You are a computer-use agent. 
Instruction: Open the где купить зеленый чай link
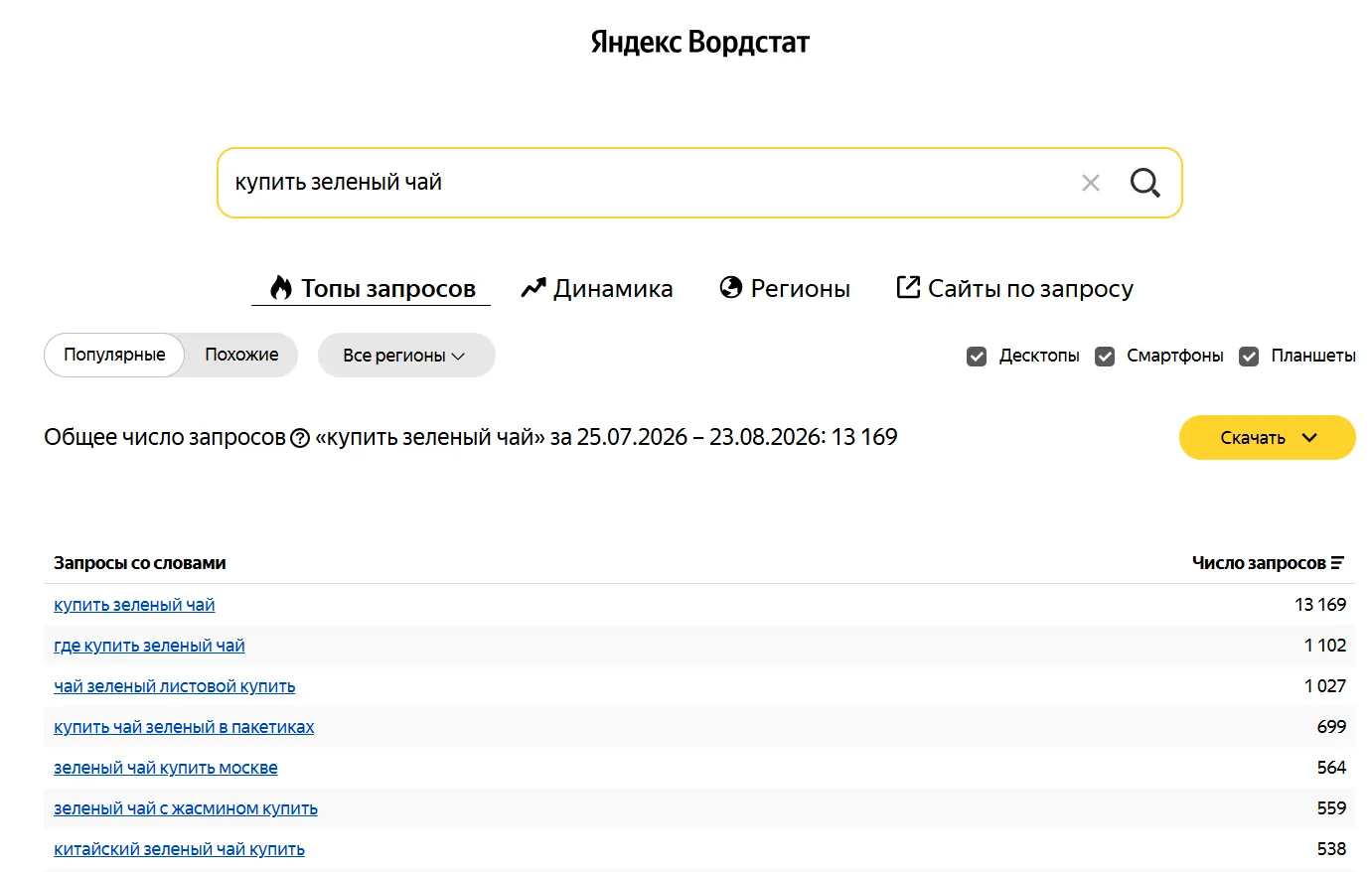coord(149,646)
